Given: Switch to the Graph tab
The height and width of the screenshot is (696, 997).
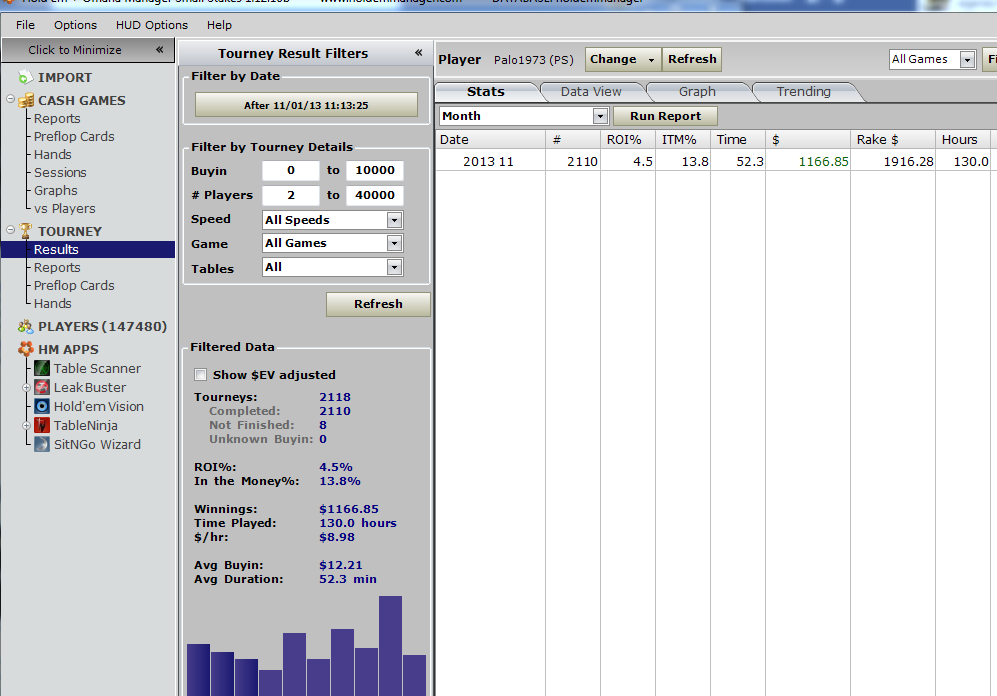Looking at the screenshot, I should 698,92.
